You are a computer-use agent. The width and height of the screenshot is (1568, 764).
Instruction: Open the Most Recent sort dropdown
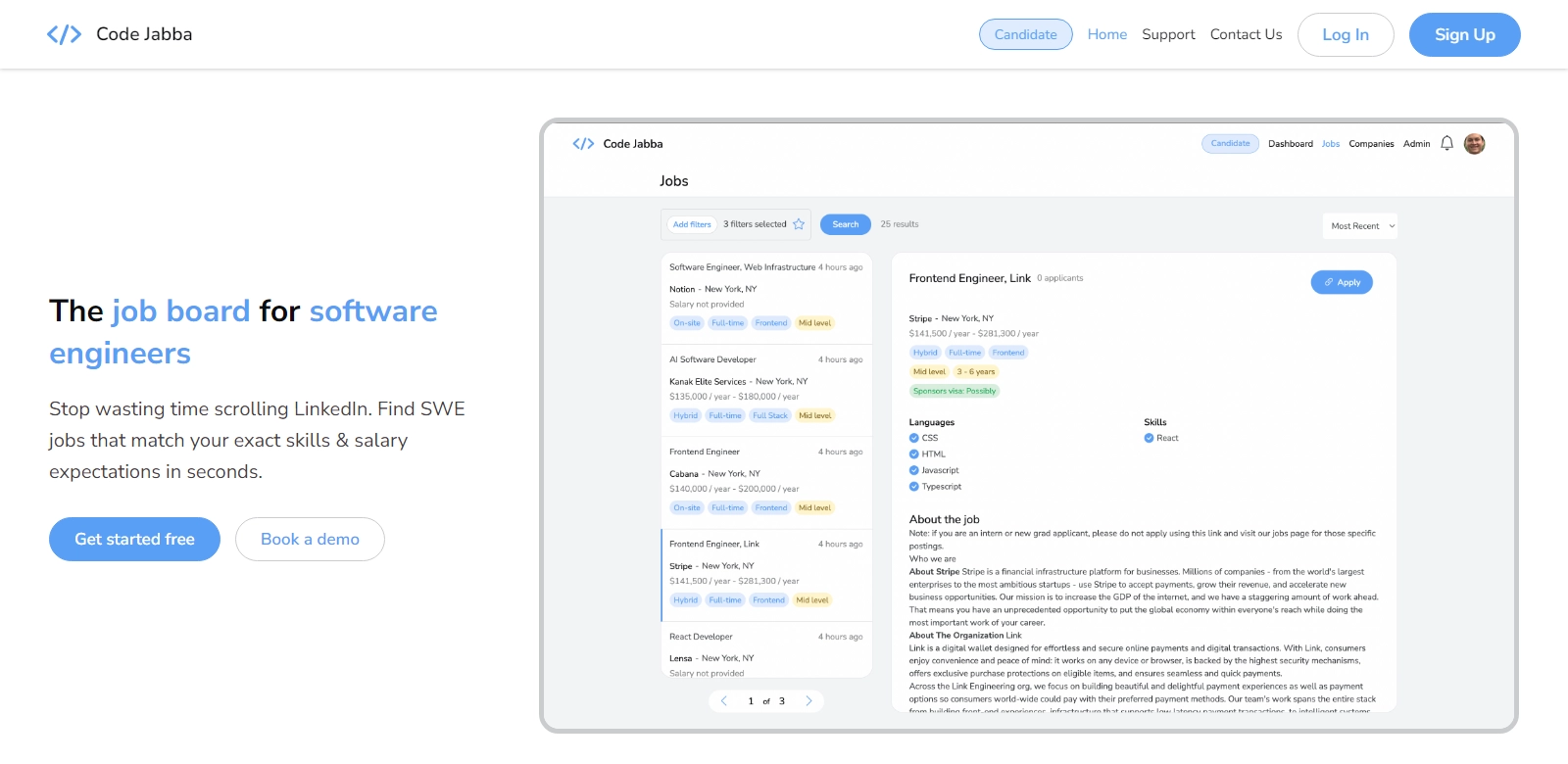(x=1360, y=226)
